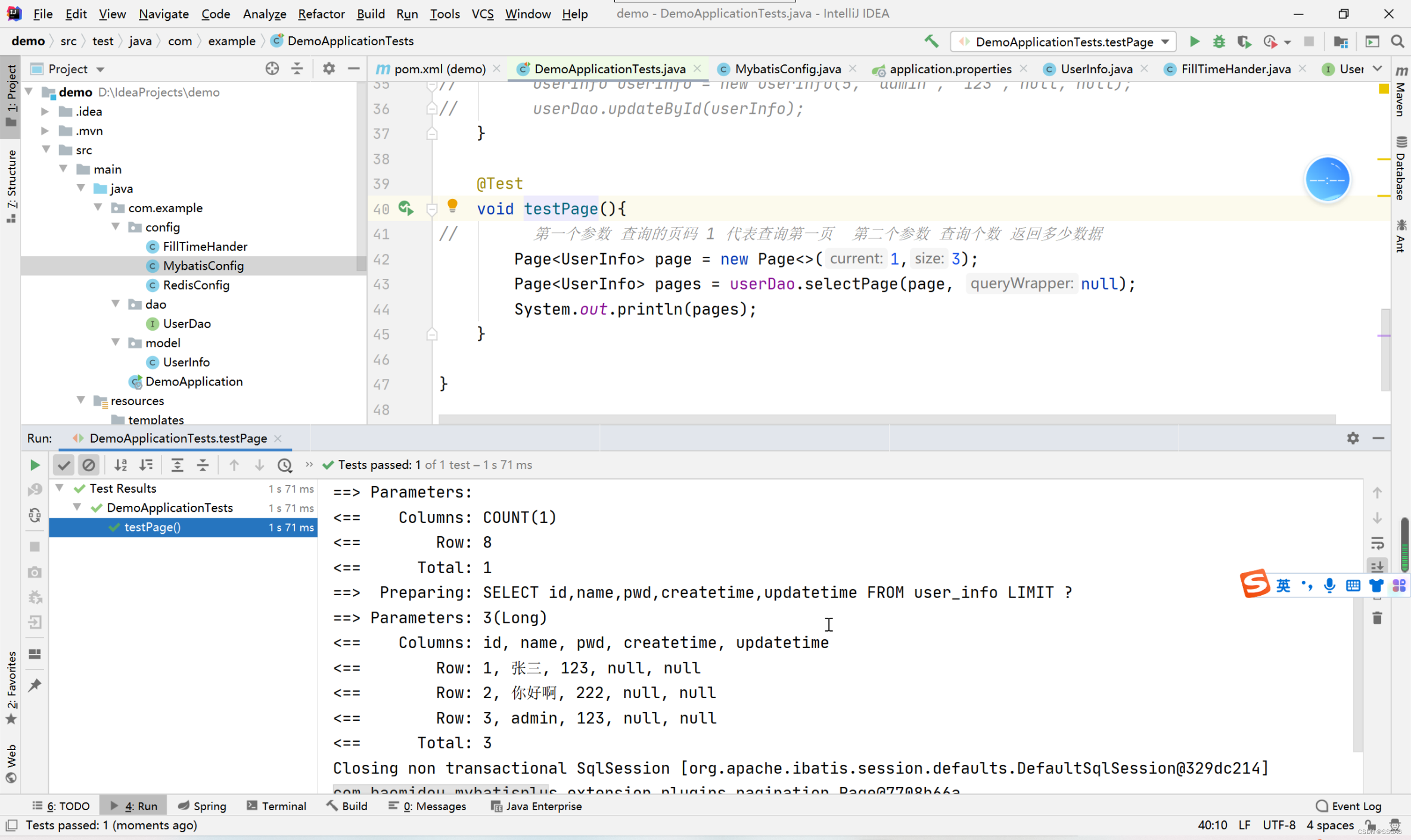Open the 6: TODO tool window
The width and height of the screenshot is (1411, 840).
(61, 806)
